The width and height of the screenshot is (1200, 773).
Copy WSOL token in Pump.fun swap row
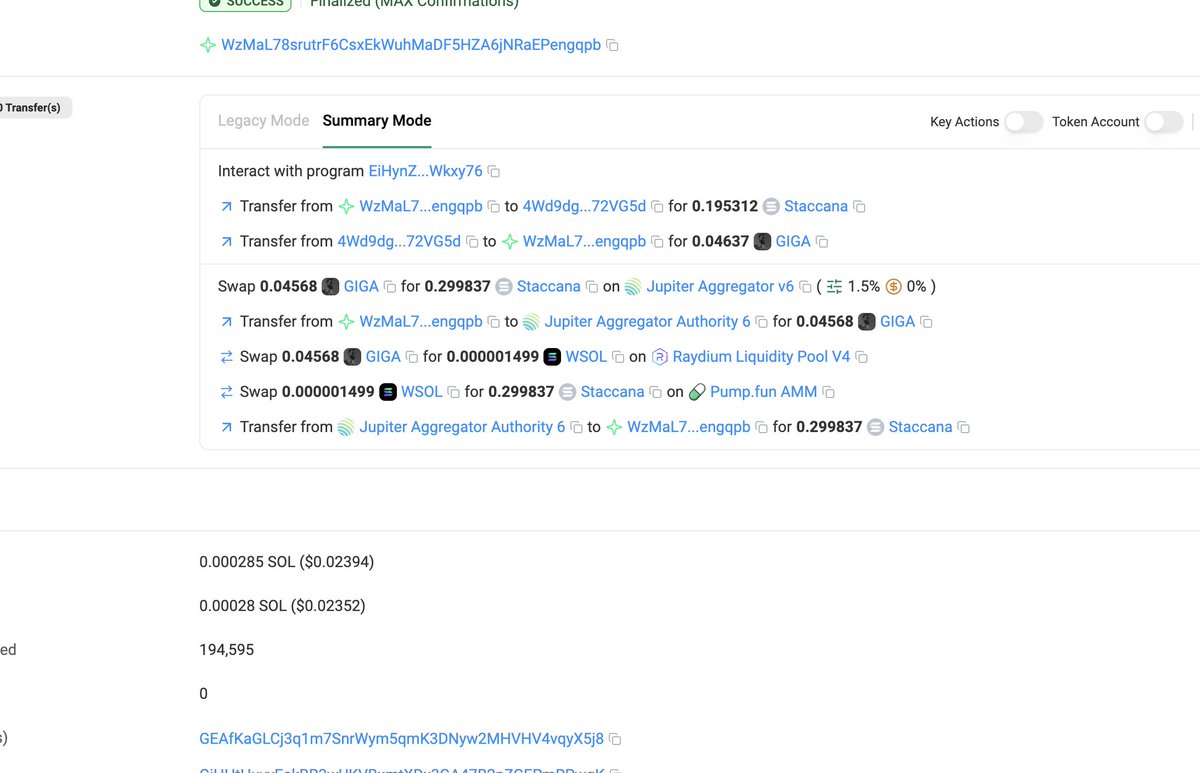(454, 392)
